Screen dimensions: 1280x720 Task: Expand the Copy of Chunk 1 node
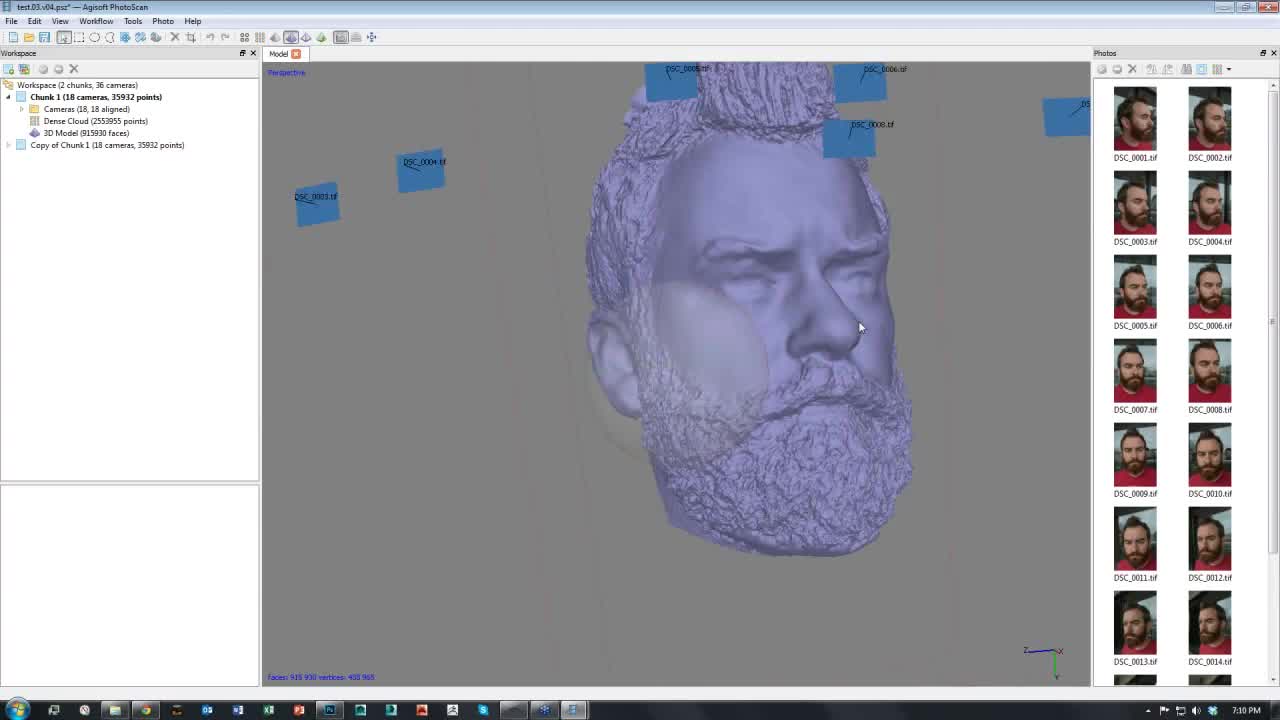pos(9,145)
